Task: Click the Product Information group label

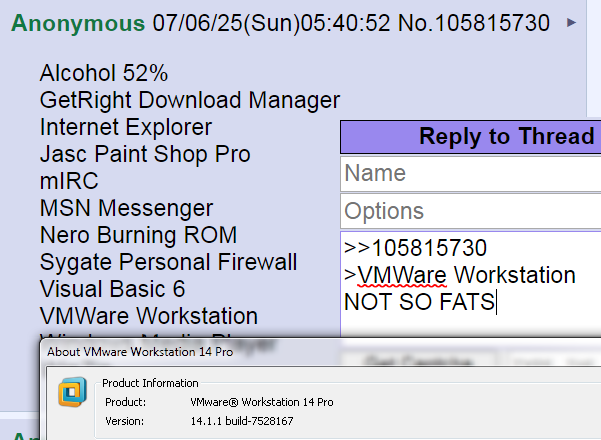Action: (x=150, y=383)
